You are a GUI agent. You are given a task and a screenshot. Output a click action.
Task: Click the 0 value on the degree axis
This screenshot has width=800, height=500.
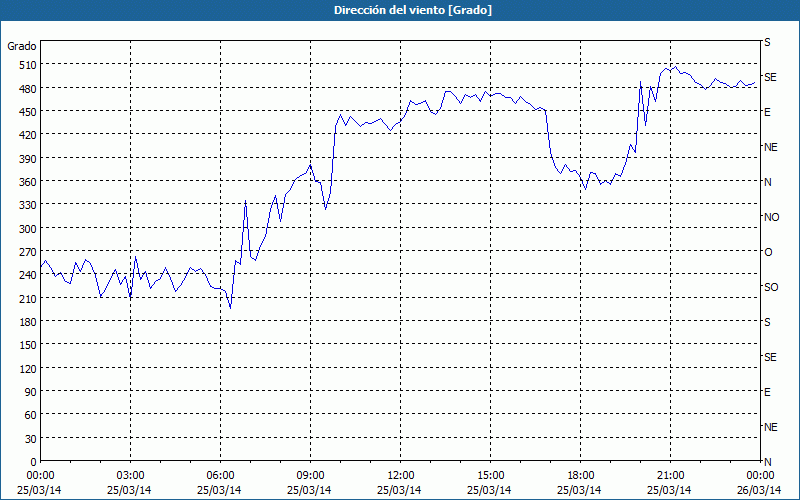point(34,462)
